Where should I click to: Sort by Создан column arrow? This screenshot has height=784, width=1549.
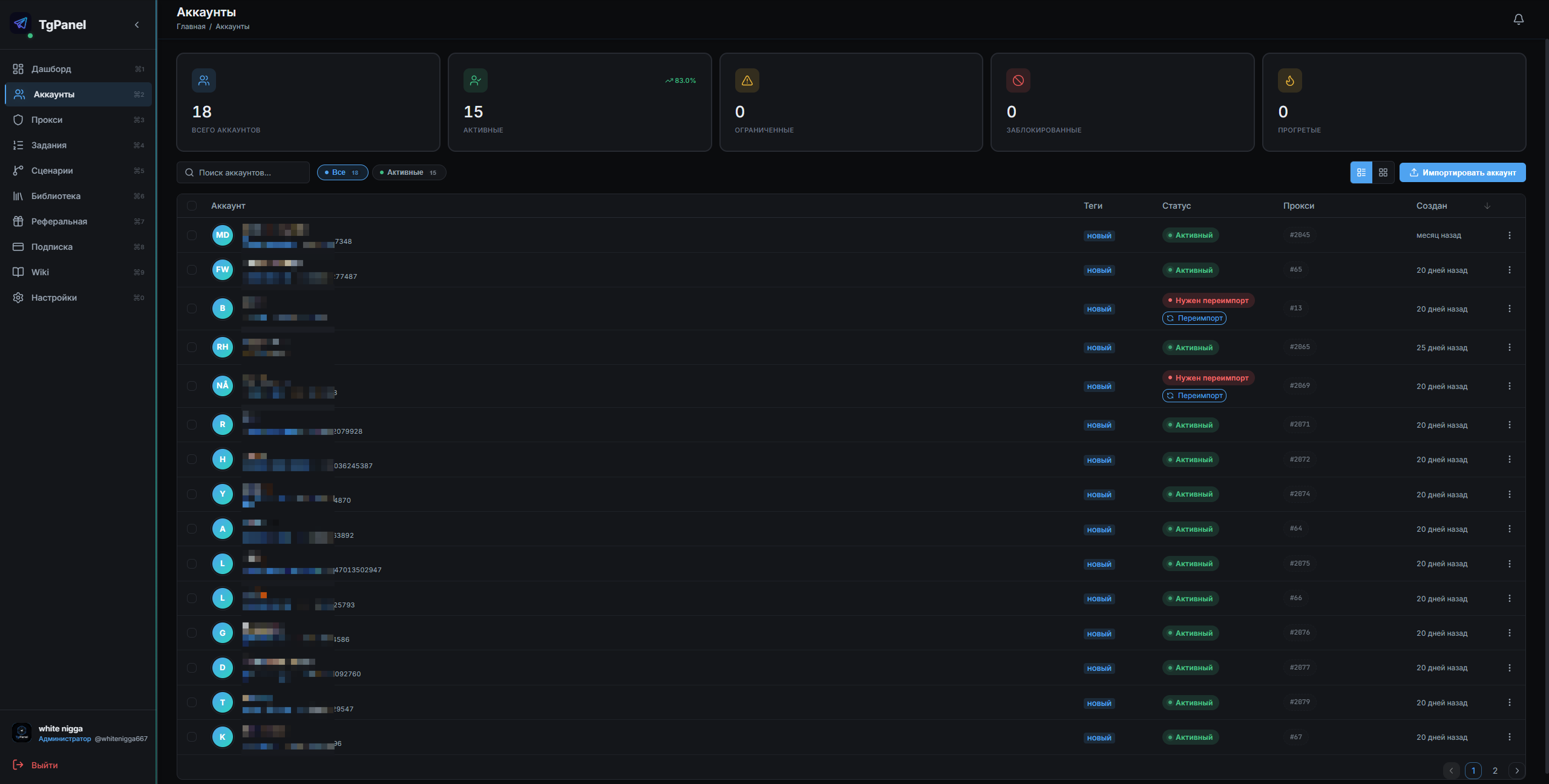[x=1487, y=206]
